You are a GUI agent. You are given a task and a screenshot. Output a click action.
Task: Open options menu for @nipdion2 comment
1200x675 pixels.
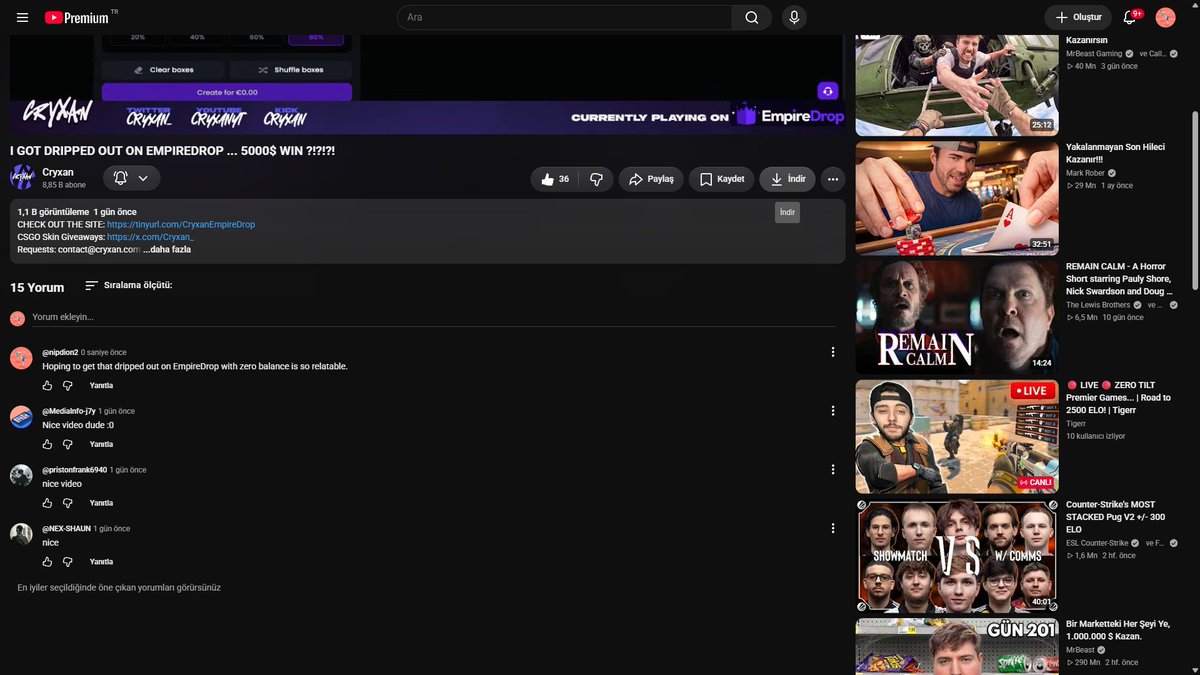833,352
